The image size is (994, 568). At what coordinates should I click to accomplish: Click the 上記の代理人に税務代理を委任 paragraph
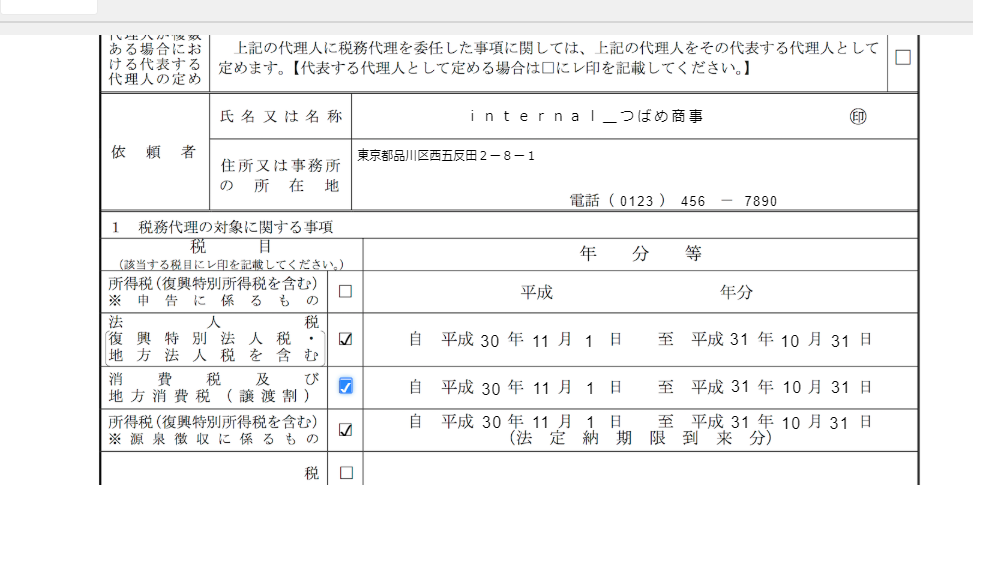tap(549, 58)
